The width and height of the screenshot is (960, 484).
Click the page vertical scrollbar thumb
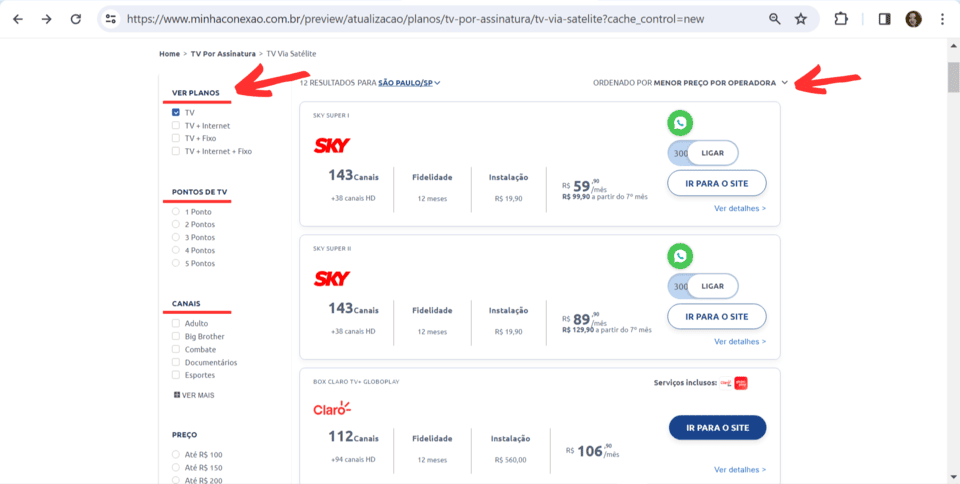coord(953,77)
